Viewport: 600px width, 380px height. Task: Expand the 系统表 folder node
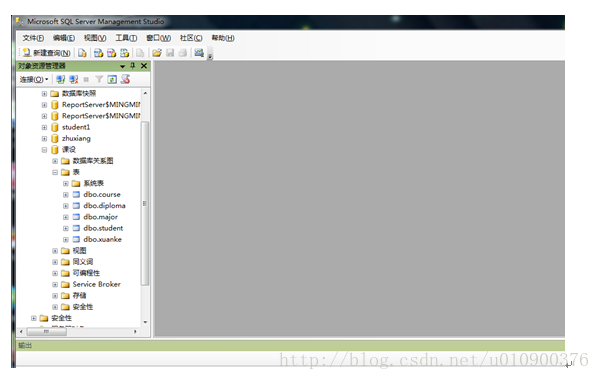(66, 184)
